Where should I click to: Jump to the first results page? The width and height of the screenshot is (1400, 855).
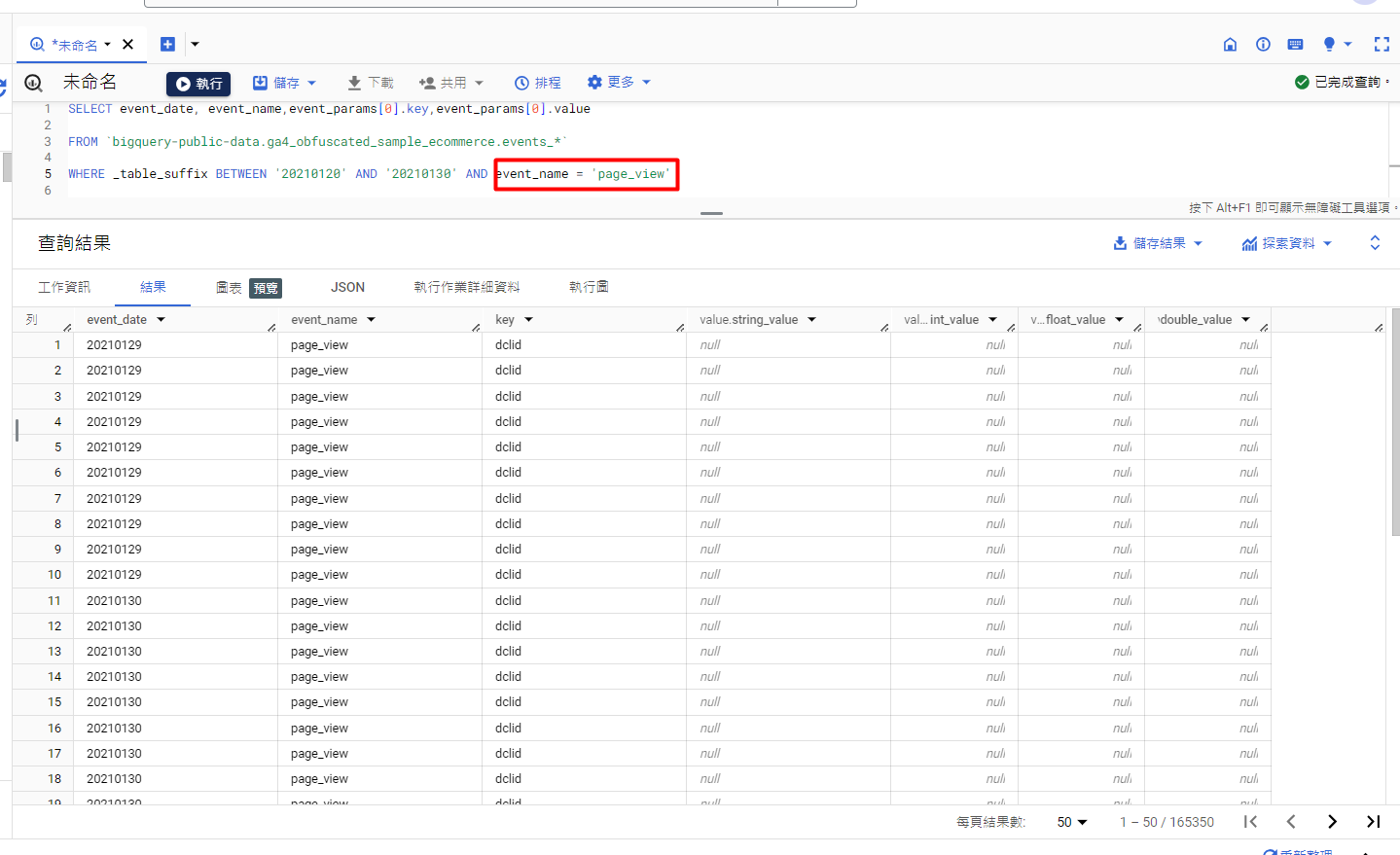pos(1251,822)
